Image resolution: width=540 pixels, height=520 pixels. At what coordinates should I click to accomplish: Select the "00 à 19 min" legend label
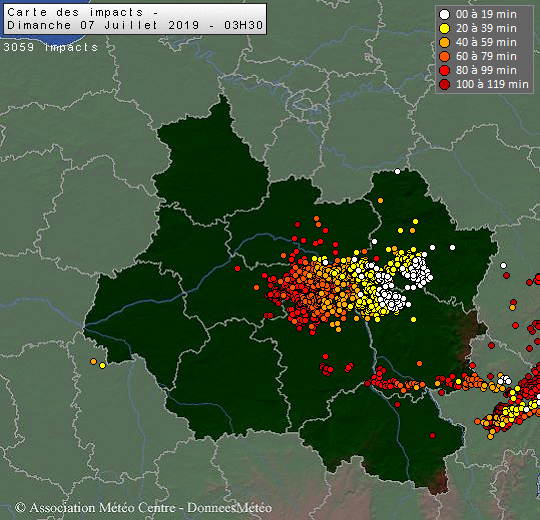[486, 14]
